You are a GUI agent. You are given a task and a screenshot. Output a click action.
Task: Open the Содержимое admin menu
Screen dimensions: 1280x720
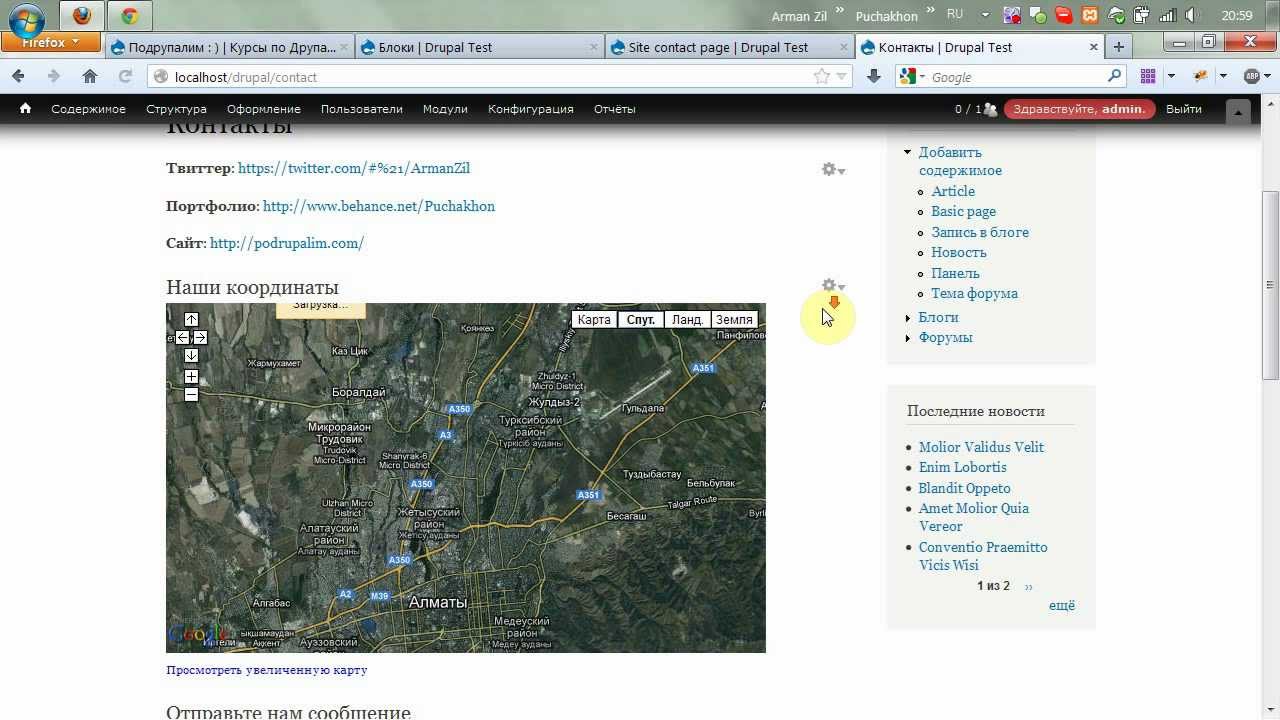89,109
